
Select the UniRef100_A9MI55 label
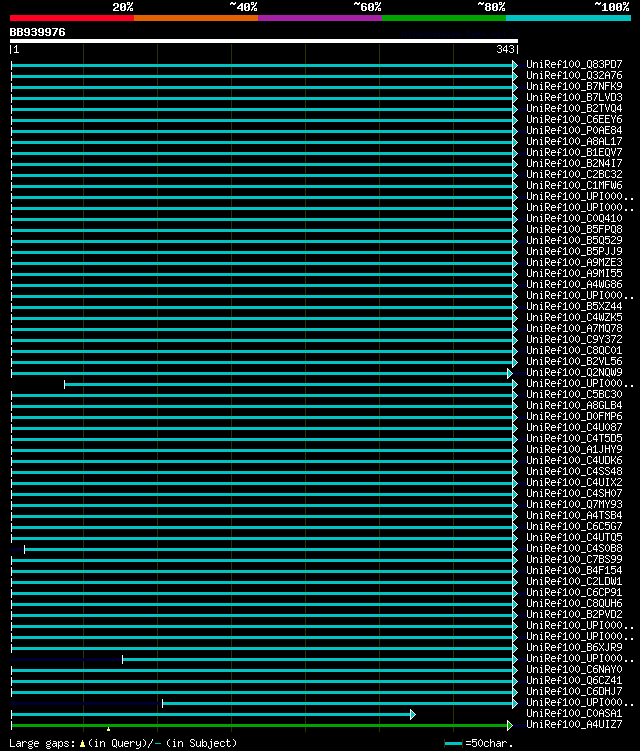point(574,273)
